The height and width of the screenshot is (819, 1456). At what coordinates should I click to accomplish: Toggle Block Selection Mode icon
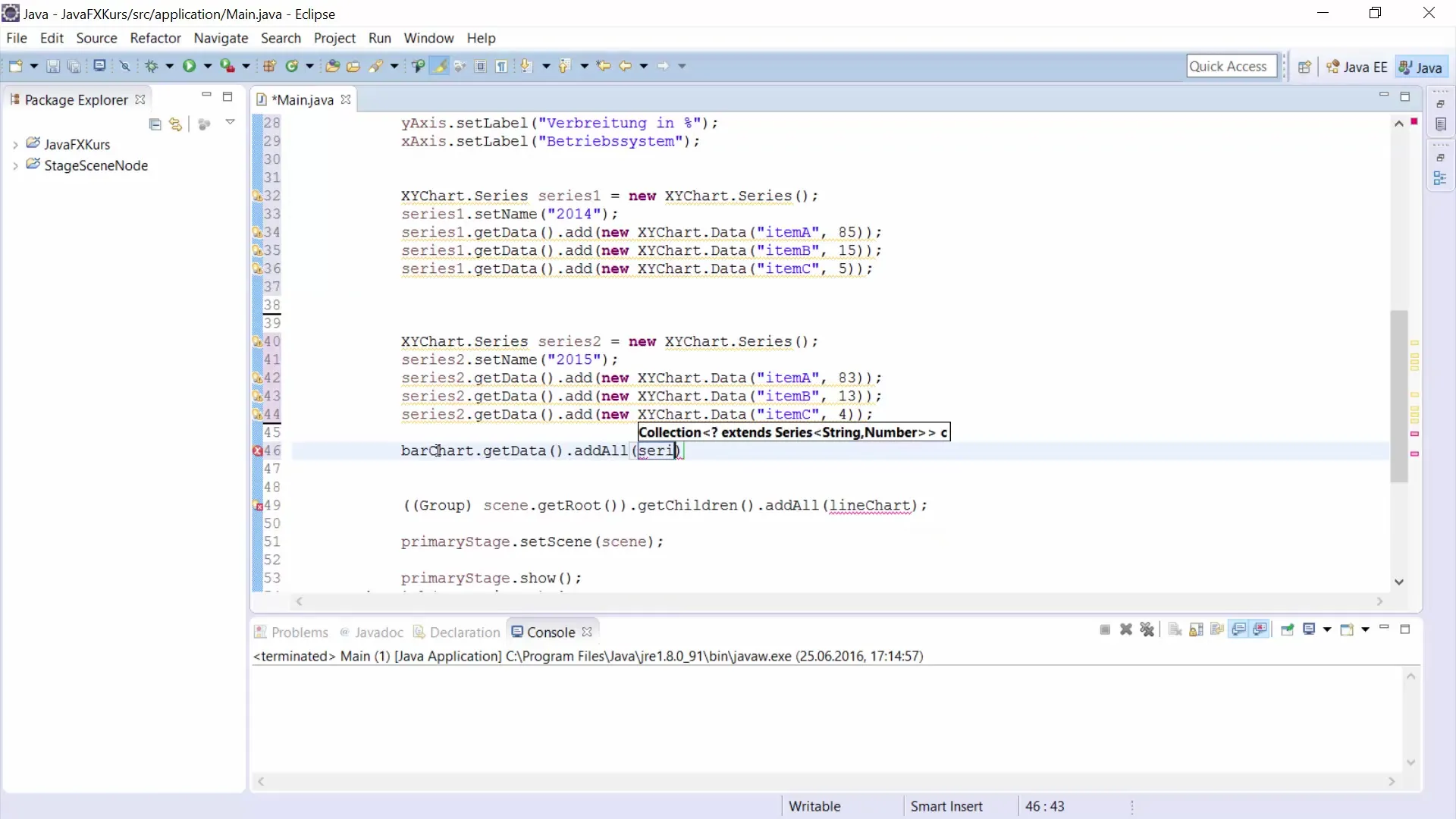point(481,66)
